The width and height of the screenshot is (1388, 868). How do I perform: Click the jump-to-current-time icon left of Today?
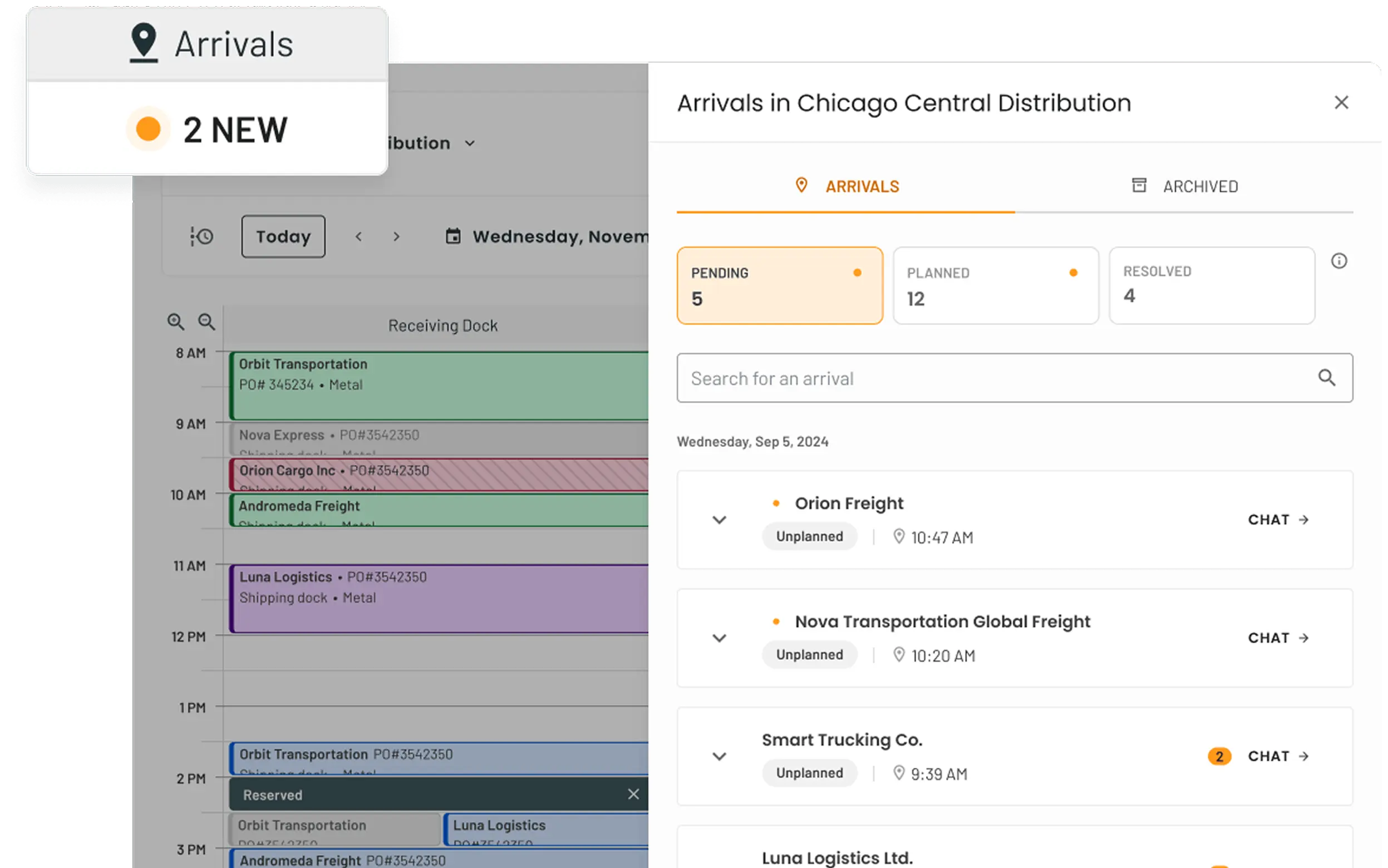pyautogui.click(x=201, y=236)
